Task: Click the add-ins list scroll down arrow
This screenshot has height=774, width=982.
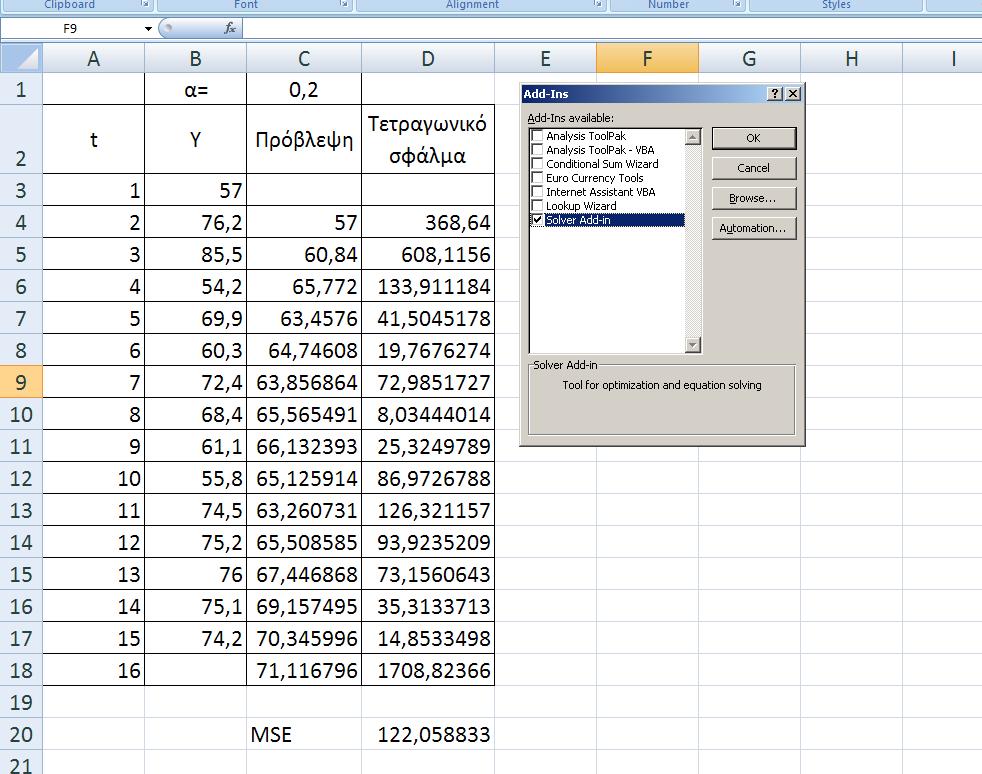Action: [x=693, y=345]
